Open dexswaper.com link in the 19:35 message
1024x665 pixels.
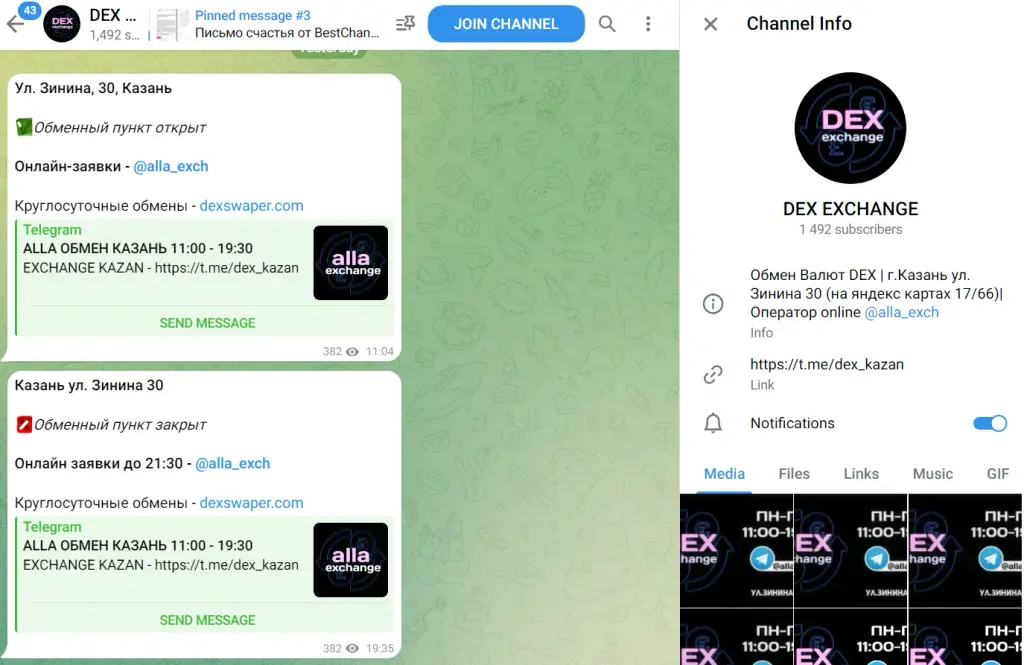coord(251,503)
